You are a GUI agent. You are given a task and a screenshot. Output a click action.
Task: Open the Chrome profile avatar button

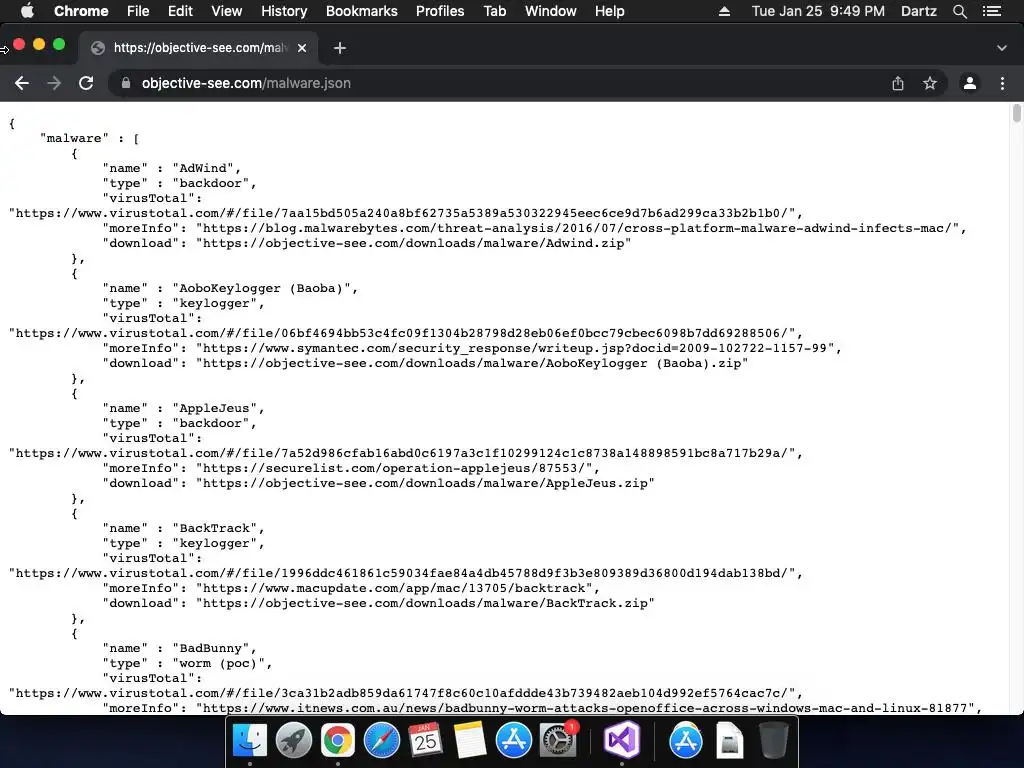coord(970,83)
